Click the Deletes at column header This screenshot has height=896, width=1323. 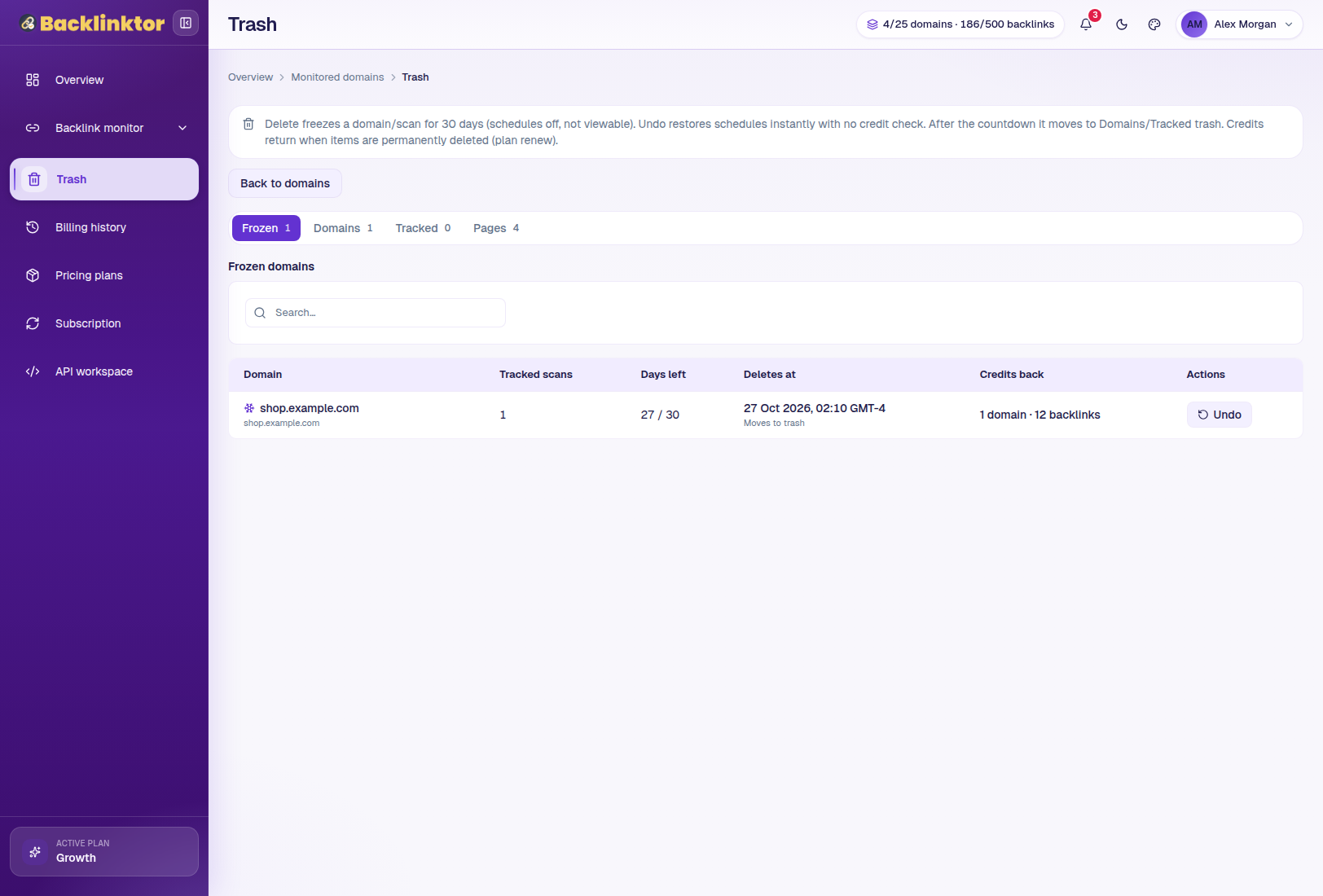(770, 375)
